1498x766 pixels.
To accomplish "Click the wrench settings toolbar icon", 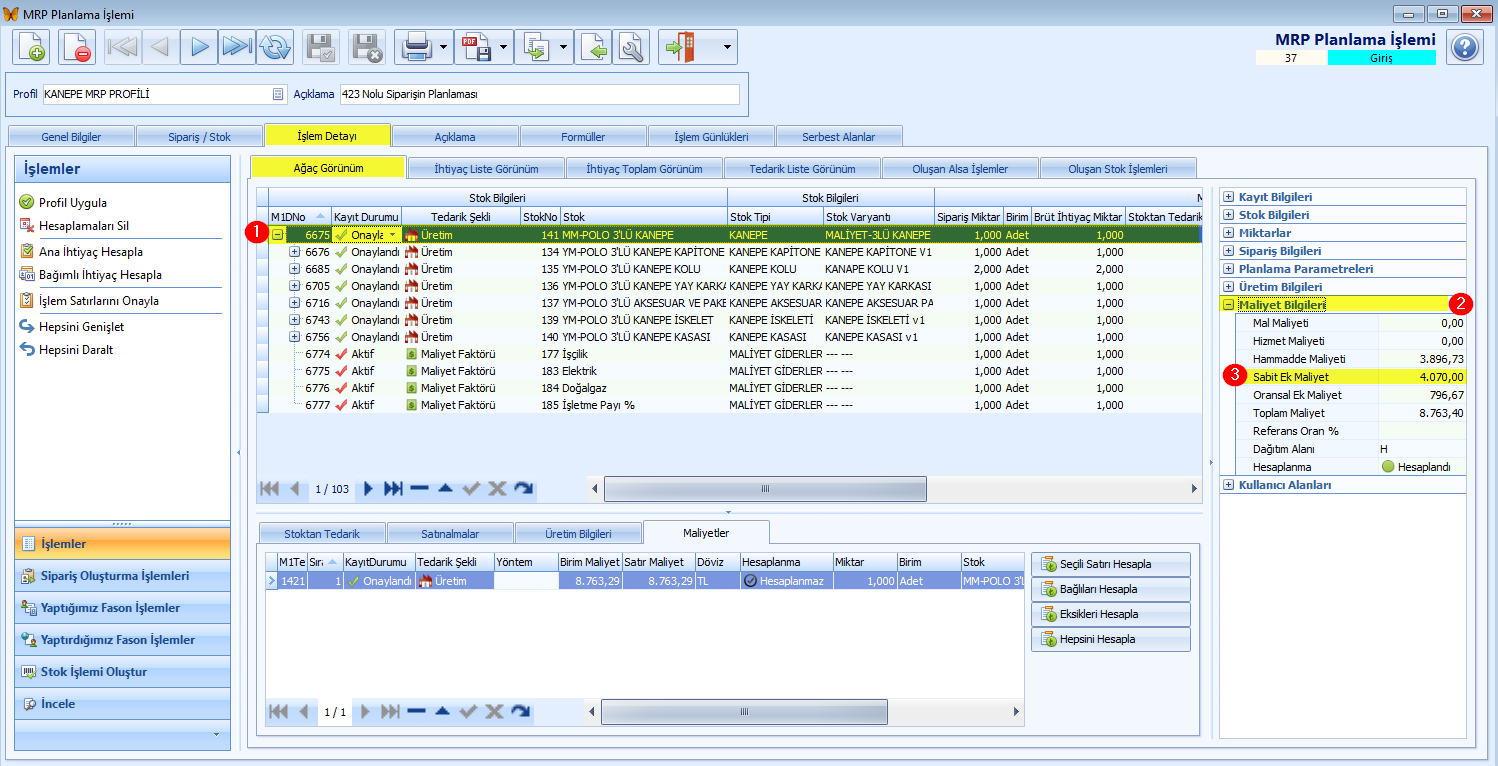I will (631, 47).
